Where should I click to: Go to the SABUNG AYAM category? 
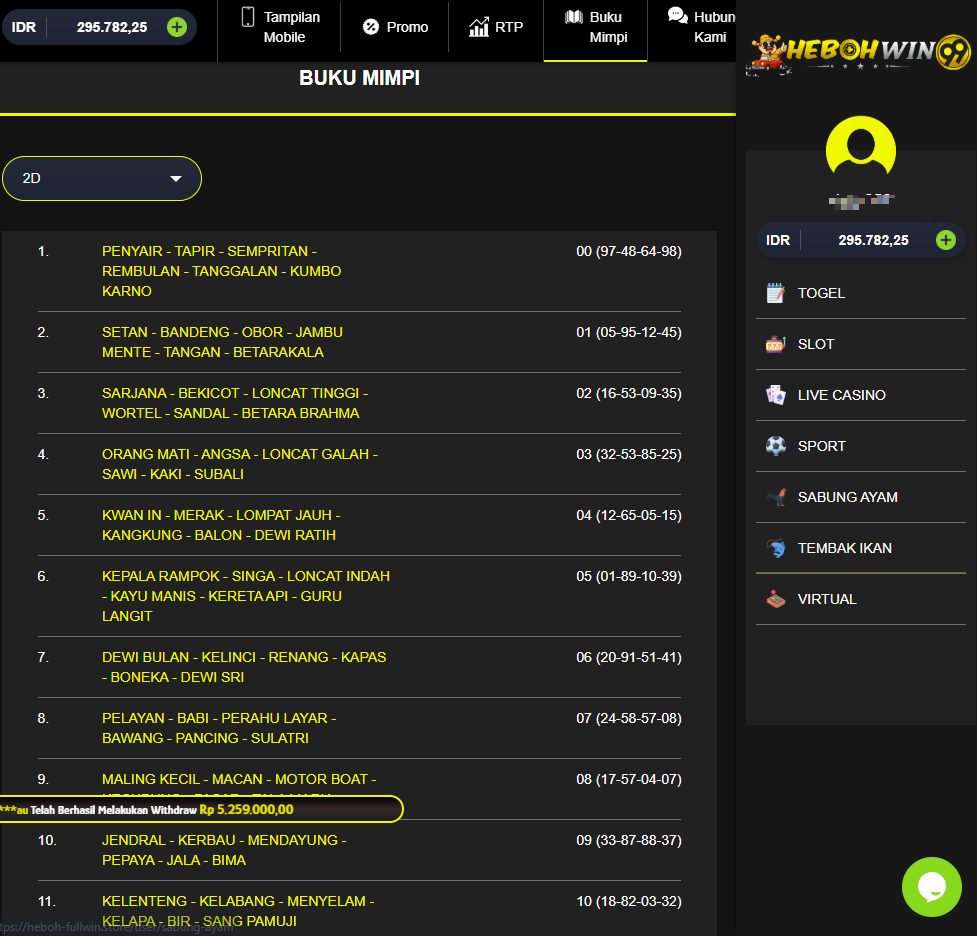click(x=860, y=497)
